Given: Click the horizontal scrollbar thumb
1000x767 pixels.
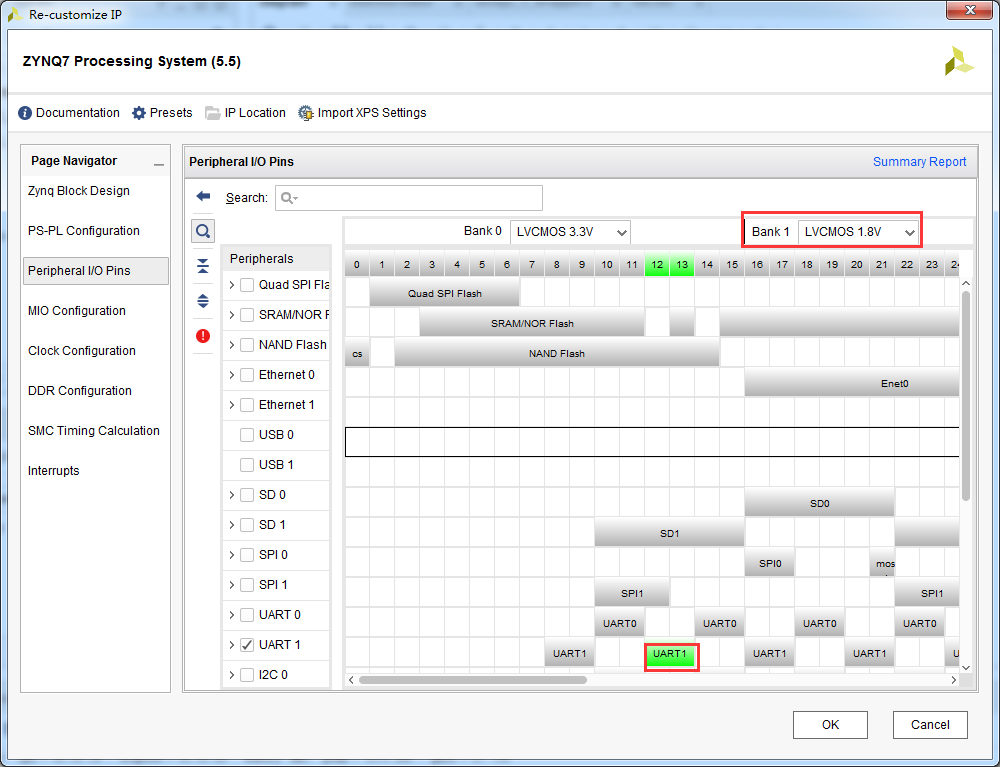Looking at the screenshot, I should coord(473,680).
